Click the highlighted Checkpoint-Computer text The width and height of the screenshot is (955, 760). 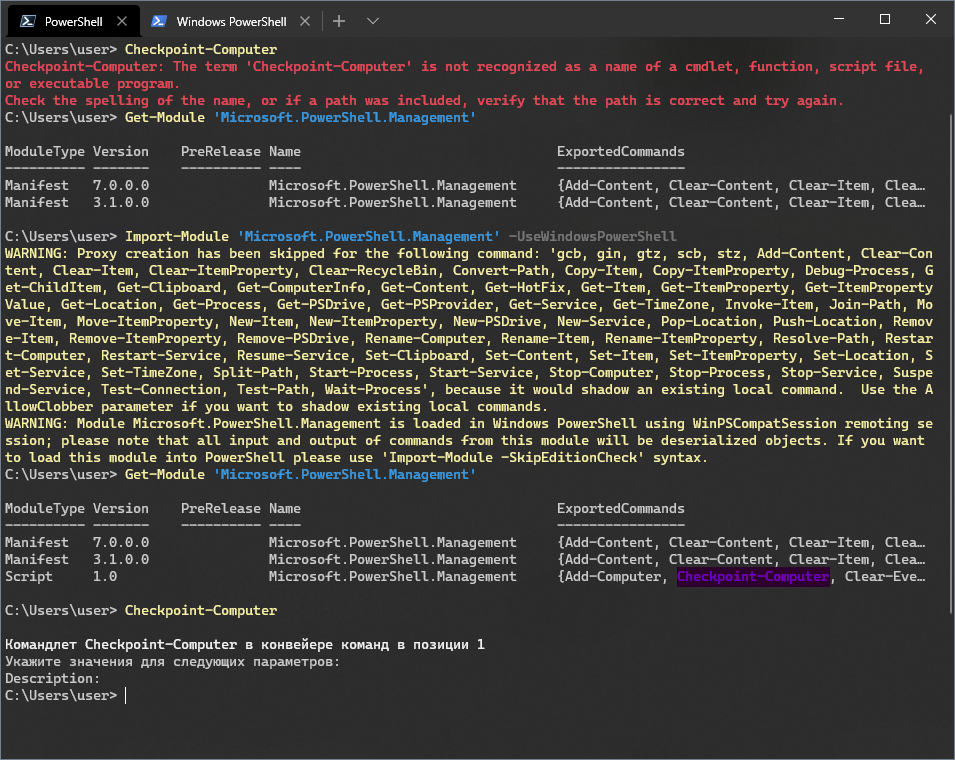tap(752, 577)
